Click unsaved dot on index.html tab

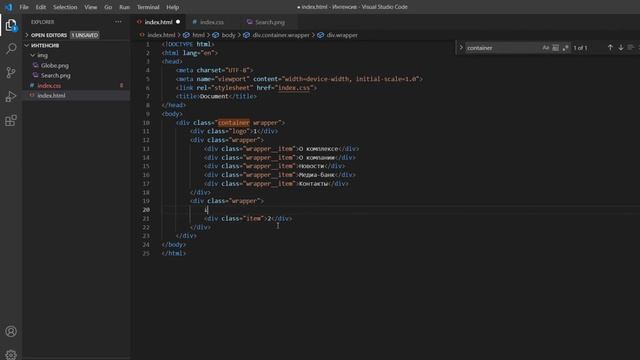click(178, 22)
